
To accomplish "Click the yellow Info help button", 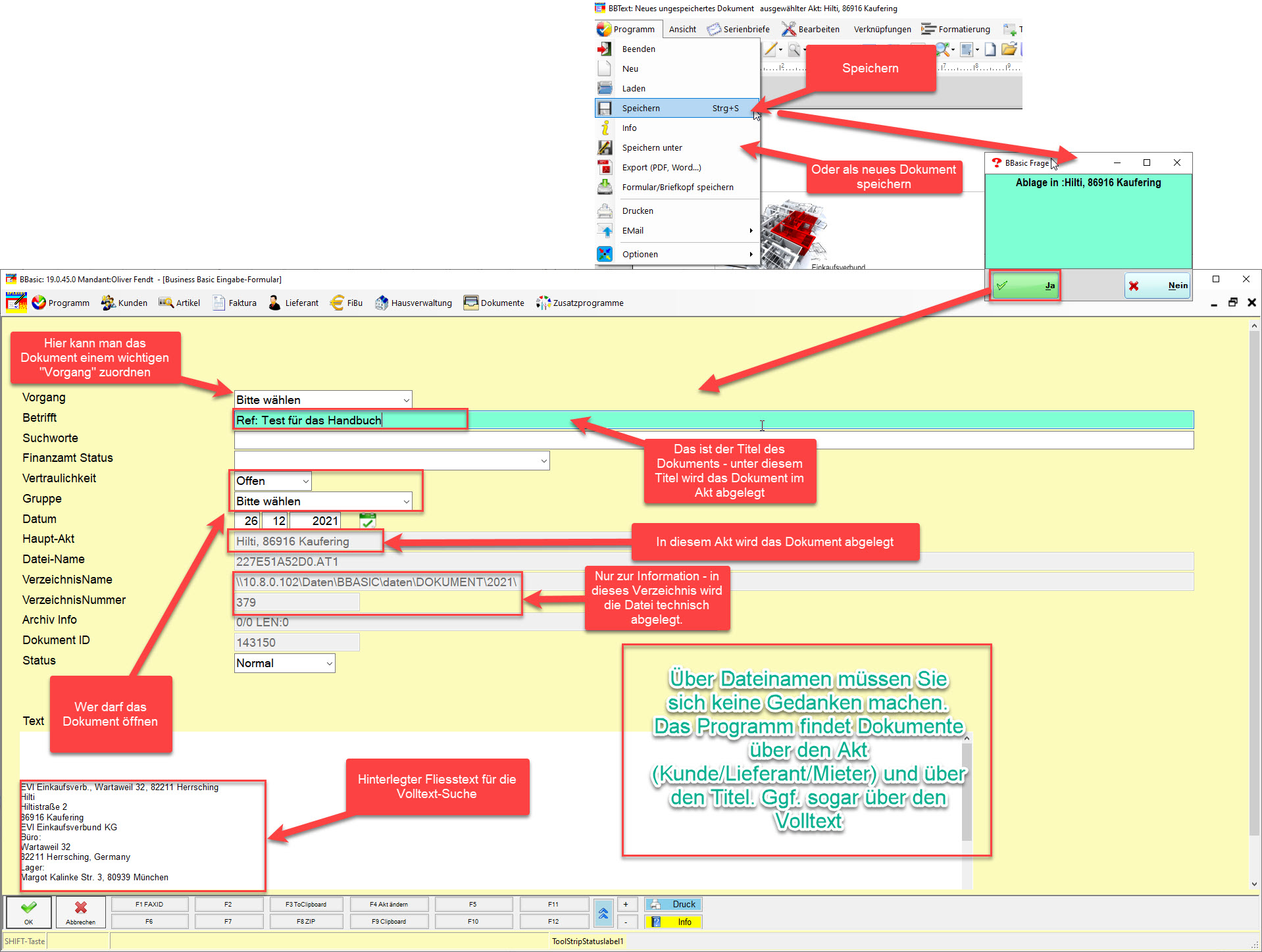I will pos(673,922).
